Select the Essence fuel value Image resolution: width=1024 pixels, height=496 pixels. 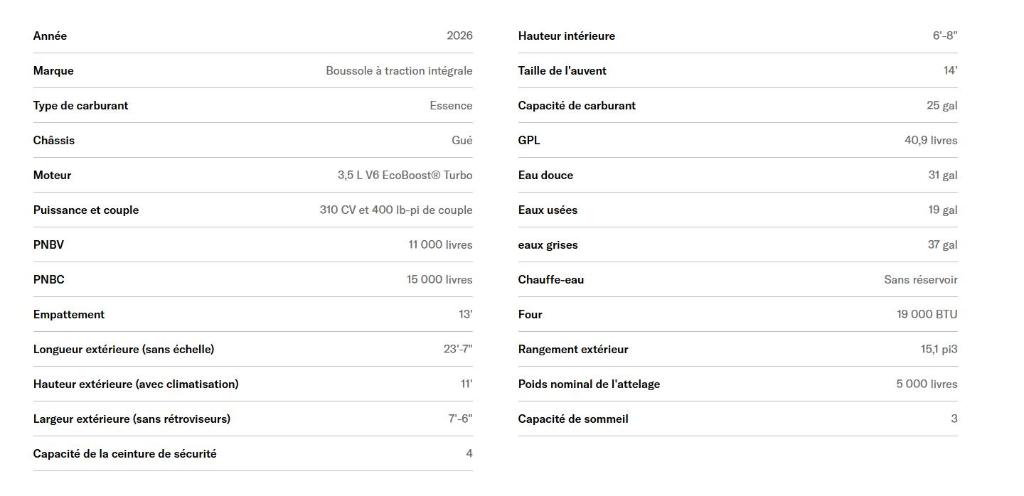451,106
